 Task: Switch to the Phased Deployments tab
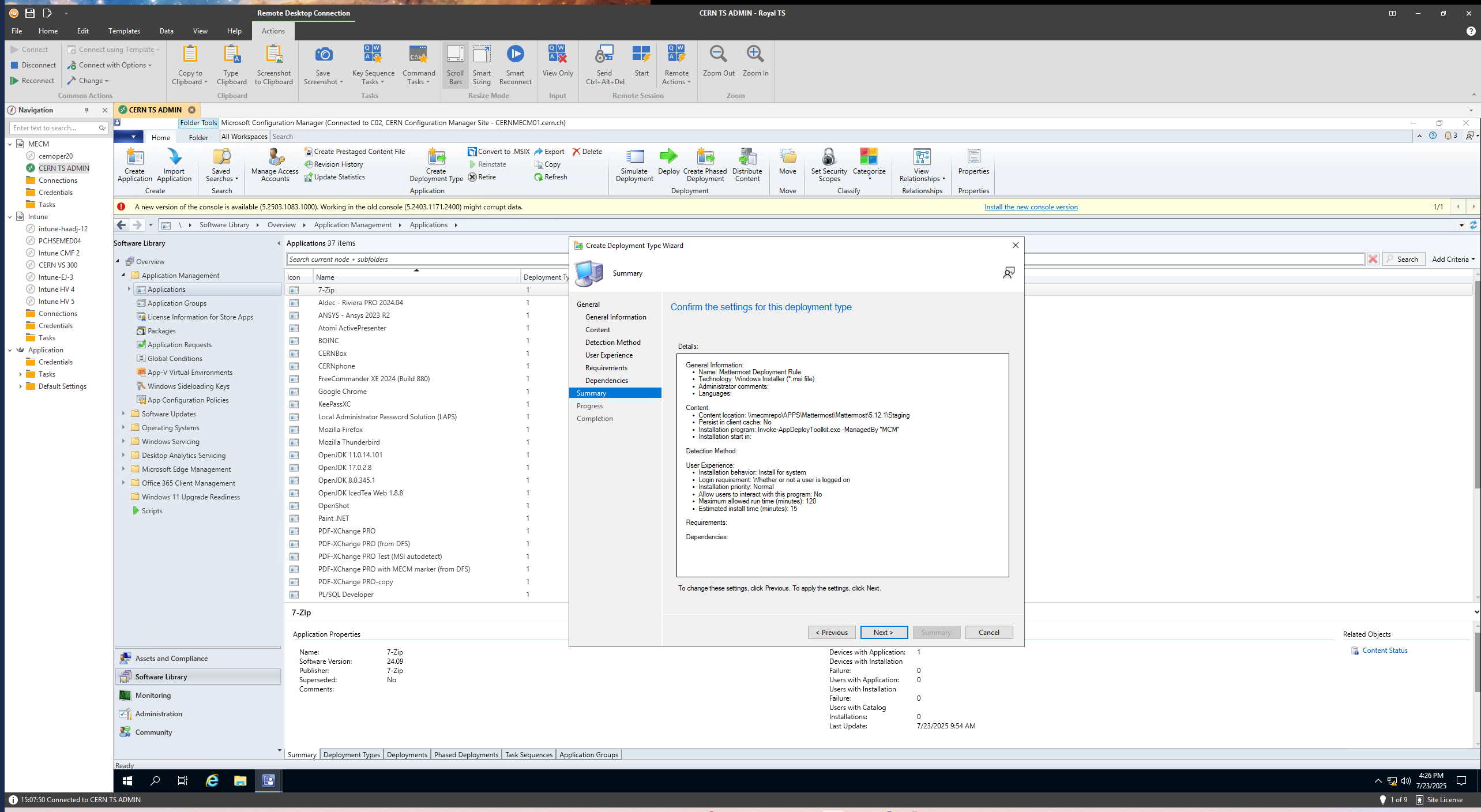coord(466,754)
